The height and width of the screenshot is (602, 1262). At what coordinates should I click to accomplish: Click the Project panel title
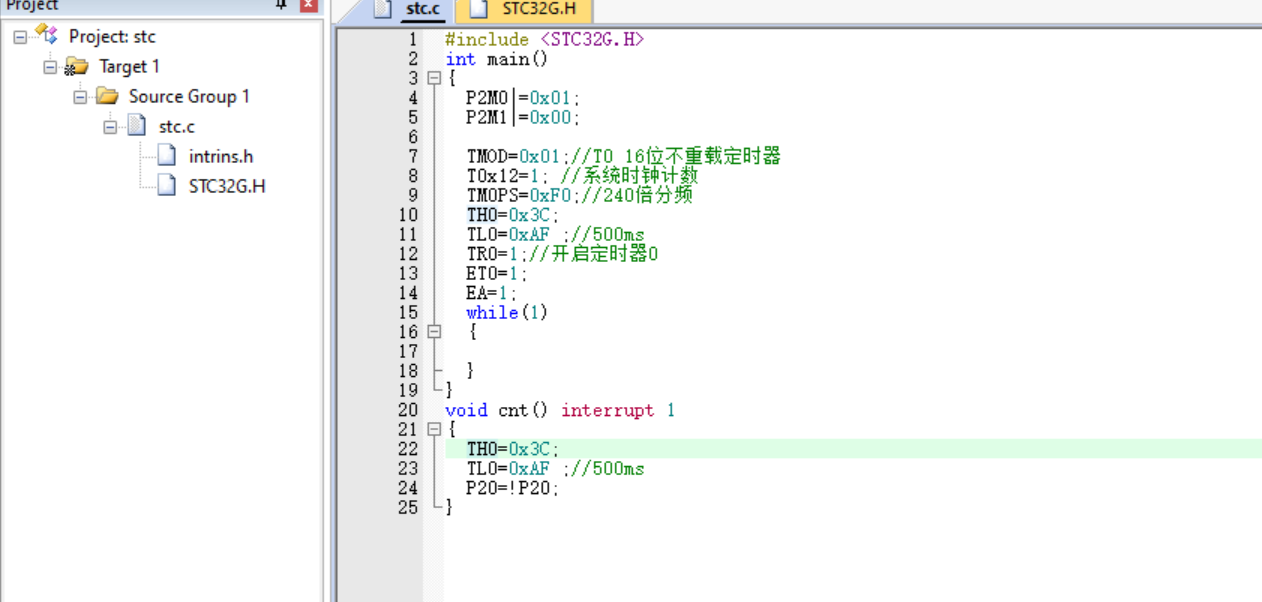click(33, 5)
